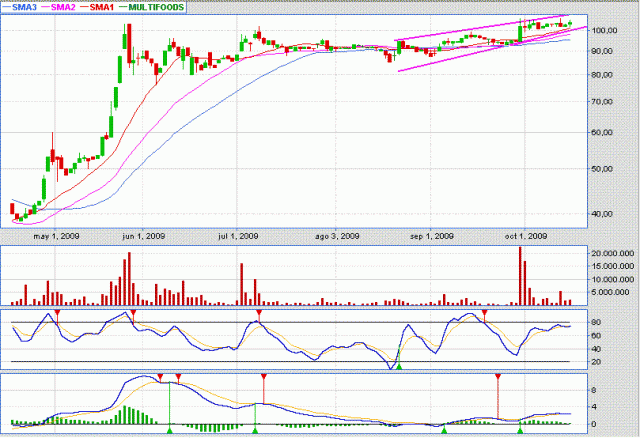Click the 70,00 price axis label
This screenshot has width=640, height=438.
tap(602, 102)
